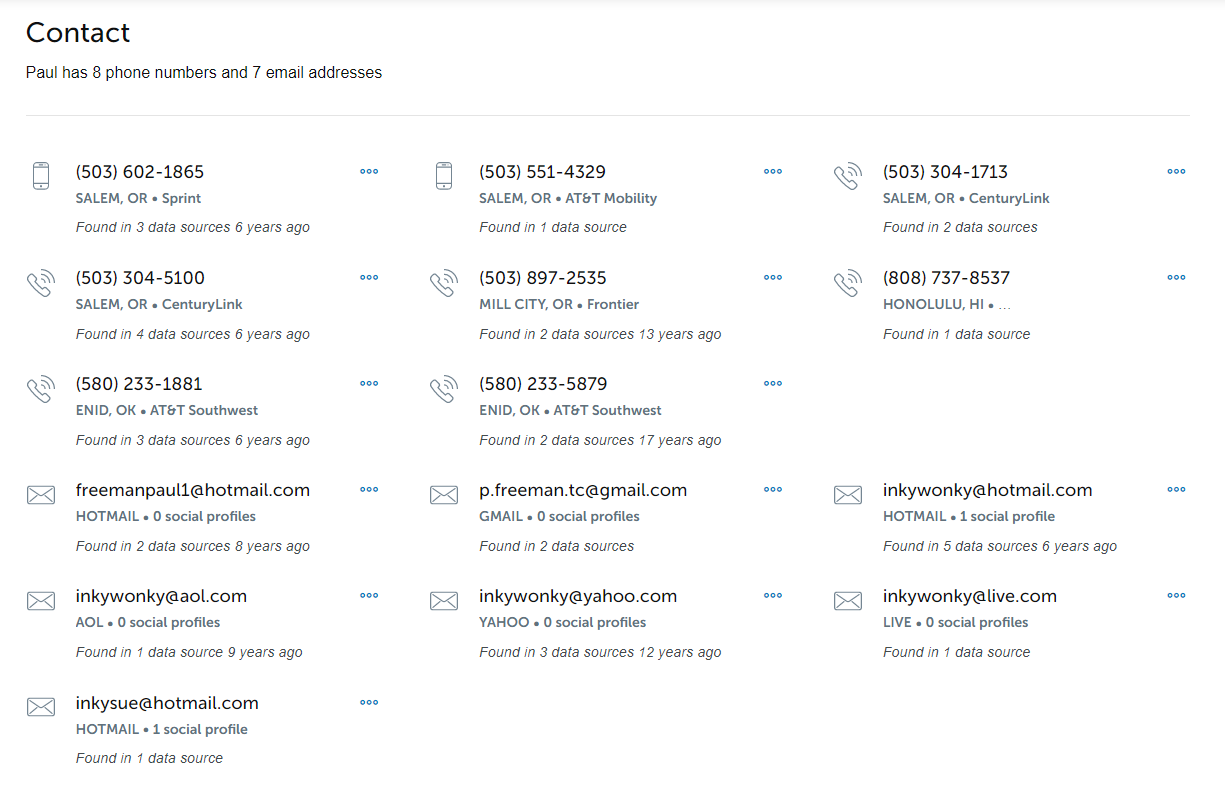
Task: Click 'Found in 1 data source 9 years ago'
Action: point(189,652)
